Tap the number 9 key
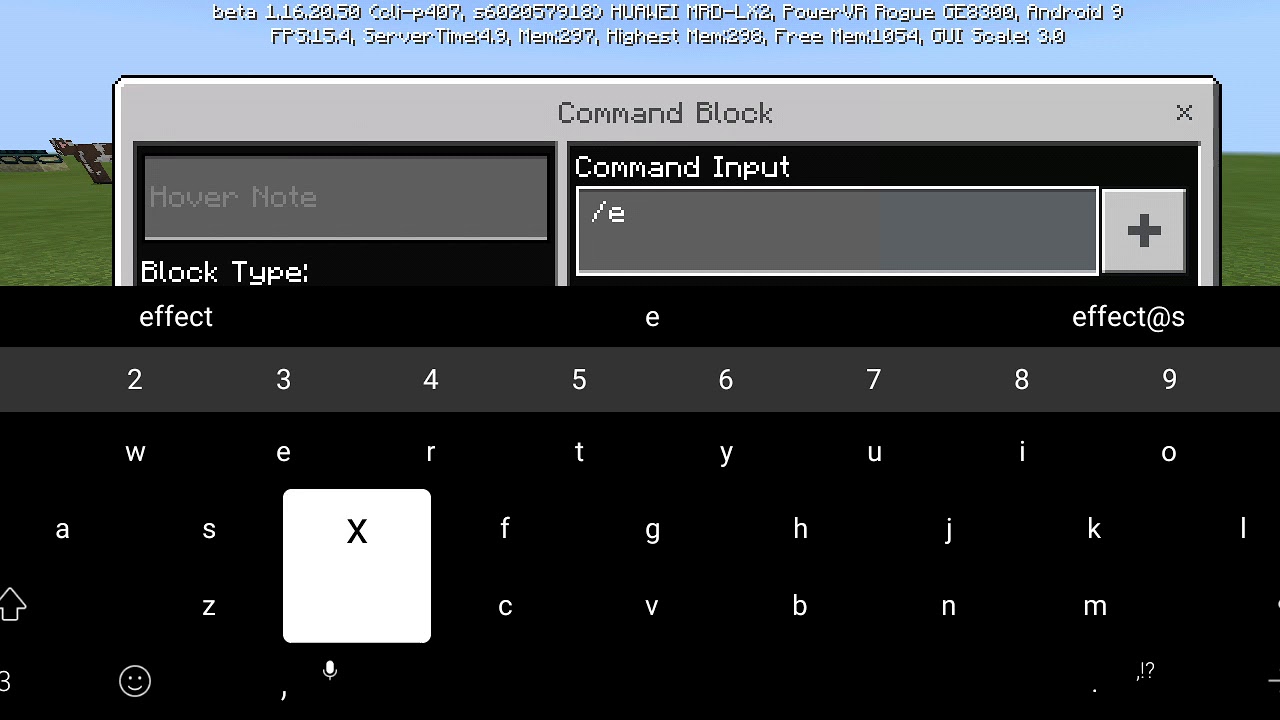This screenshot has width=1280, height=720. pos(1169,380)
